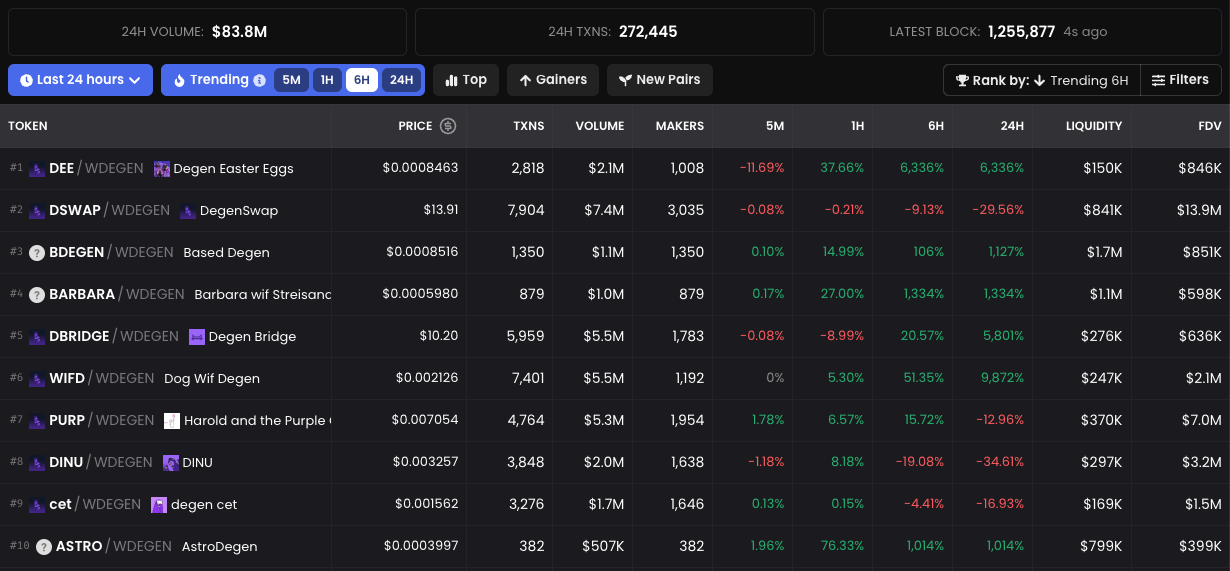Viewport: 1230px width, 571px height.
Task: Open the Gainers list
Action: click(x=553, y=80)
